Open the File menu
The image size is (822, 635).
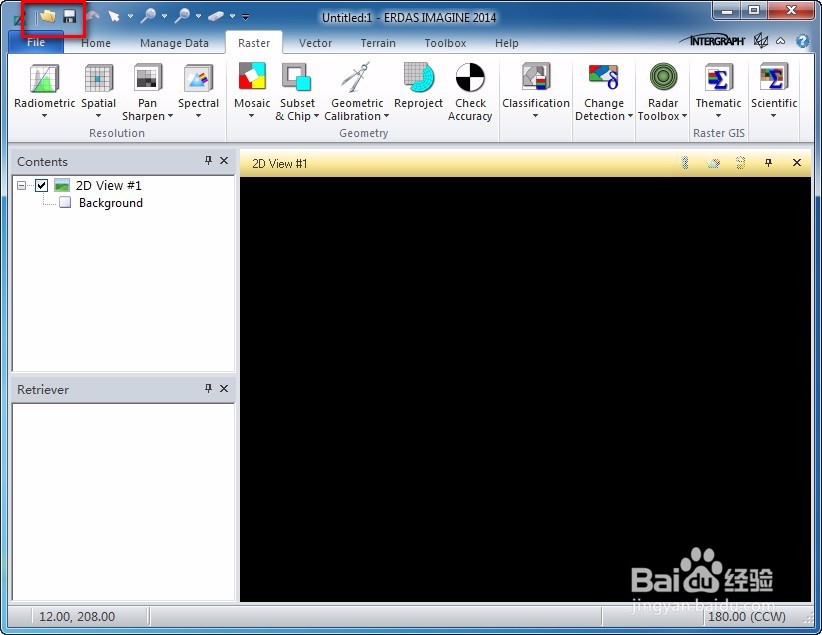[x=36, y=42]
